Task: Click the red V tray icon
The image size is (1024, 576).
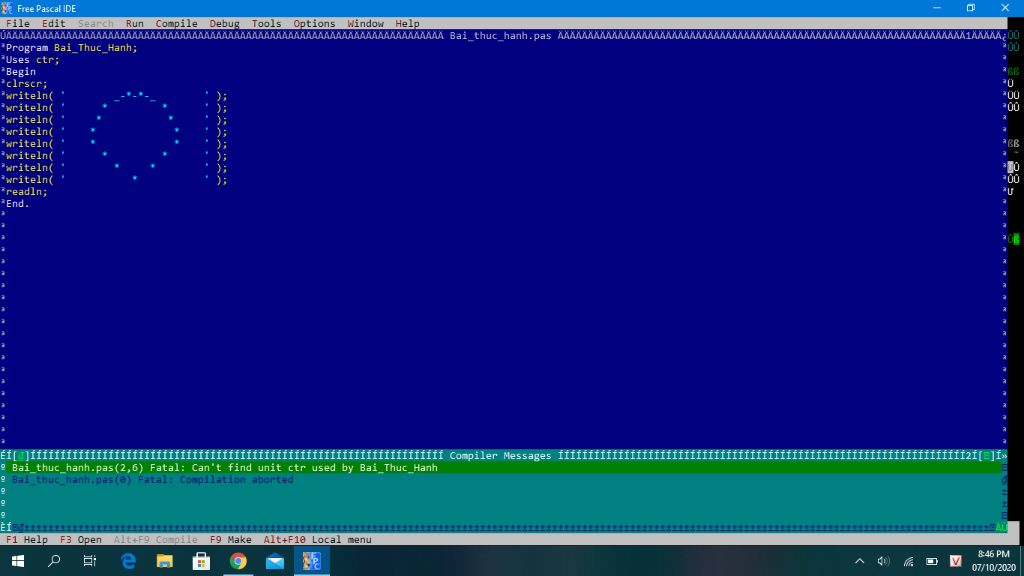Action: click(x=955, y=561)
